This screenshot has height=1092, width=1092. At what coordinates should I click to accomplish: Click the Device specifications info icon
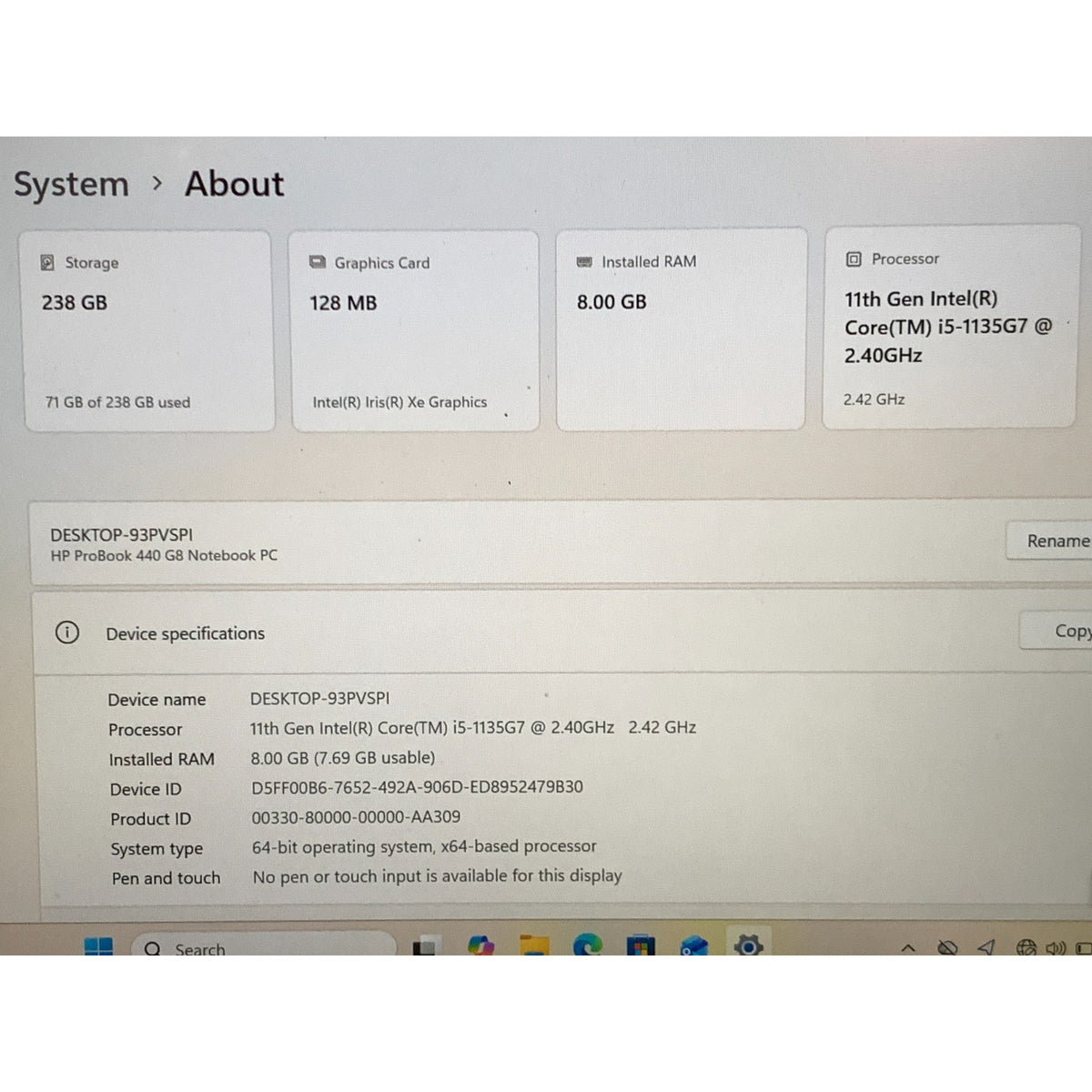point(67,632)
